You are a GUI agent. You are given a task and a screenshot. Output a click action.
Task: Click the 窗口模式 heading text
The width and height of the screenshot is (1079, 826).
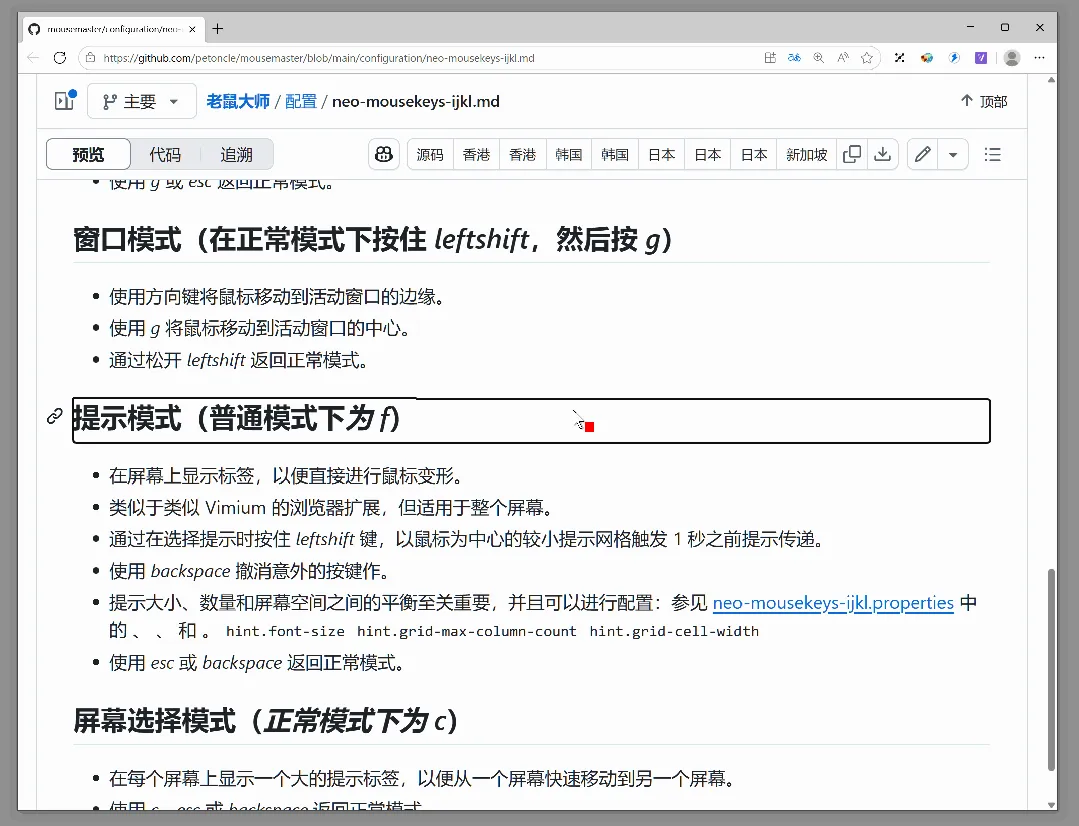pyautogui.click(x=372, y=240)
